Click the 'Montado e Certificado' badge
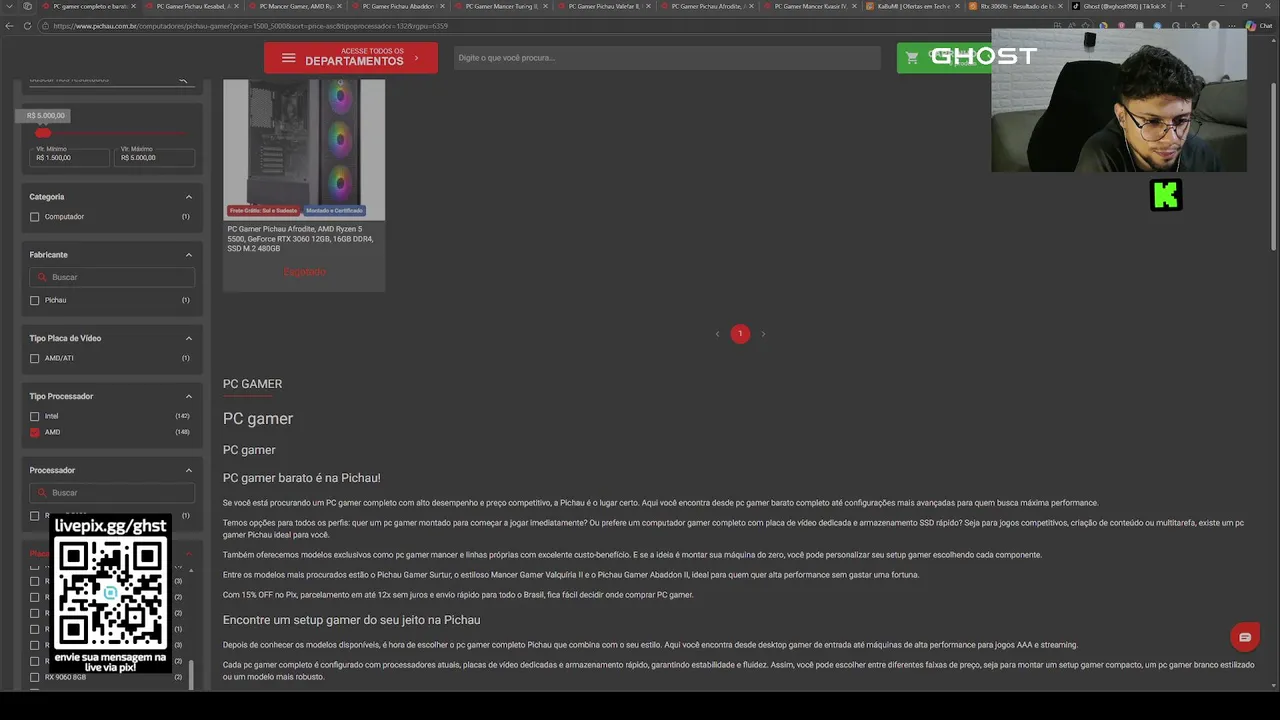This screenshot has height=720, width=1280. 334,211
